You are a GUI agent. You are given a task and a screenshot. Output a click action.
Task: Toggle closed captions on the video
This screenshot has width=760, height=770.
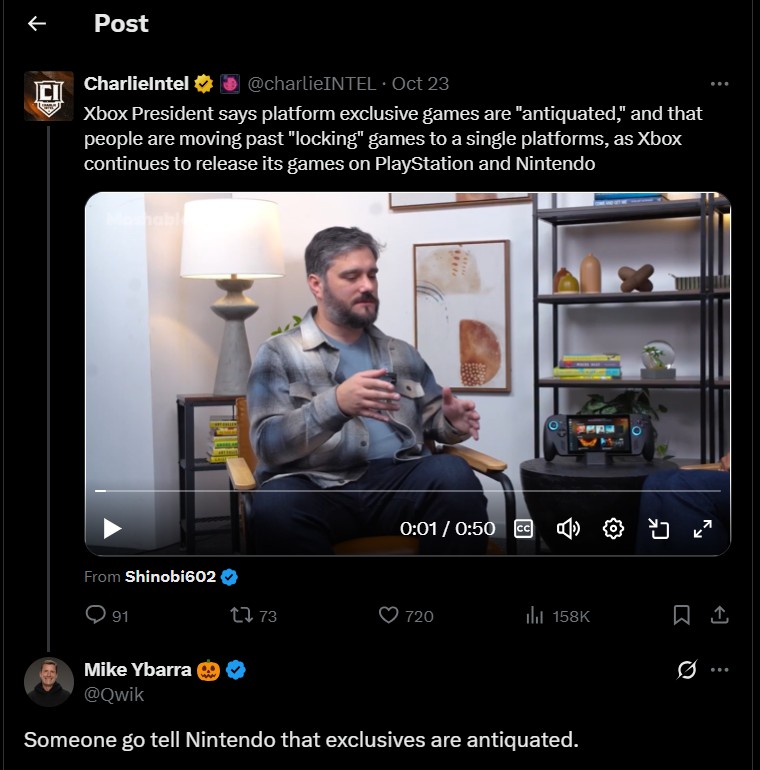tap(523, 528)
